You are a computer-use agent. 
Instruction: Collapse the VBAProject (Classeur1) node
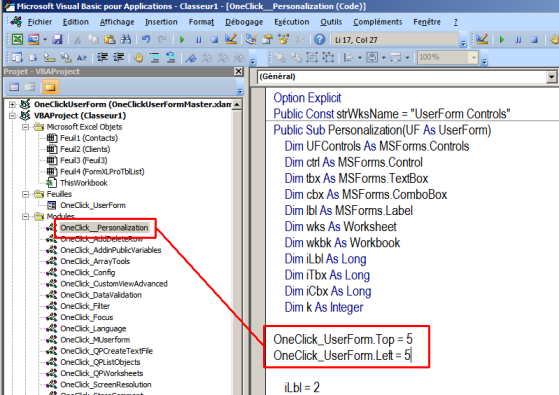[12, 116]
